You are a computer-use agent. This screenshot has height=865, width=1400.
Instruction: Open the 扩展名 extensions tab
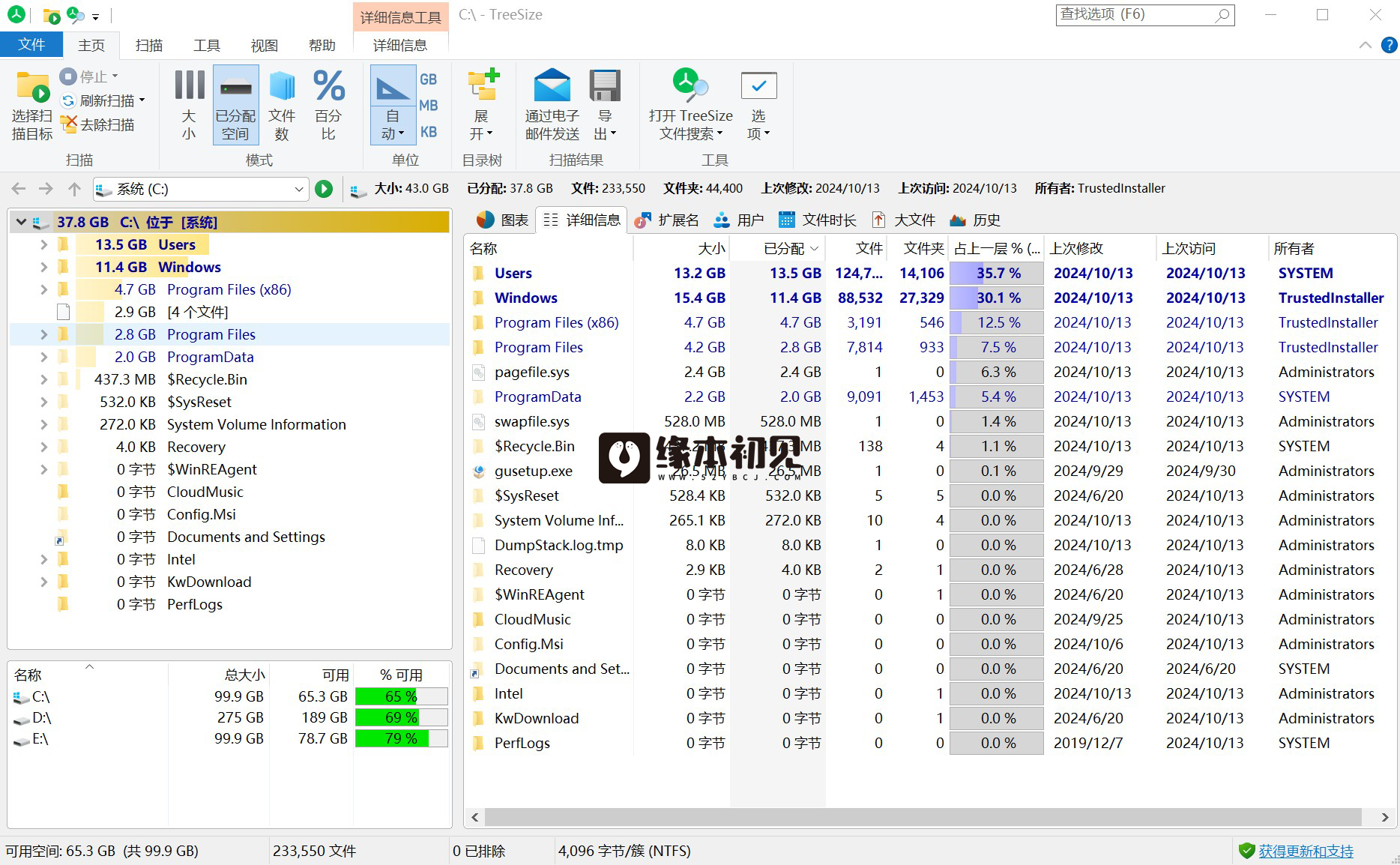(x=666, y=220)
